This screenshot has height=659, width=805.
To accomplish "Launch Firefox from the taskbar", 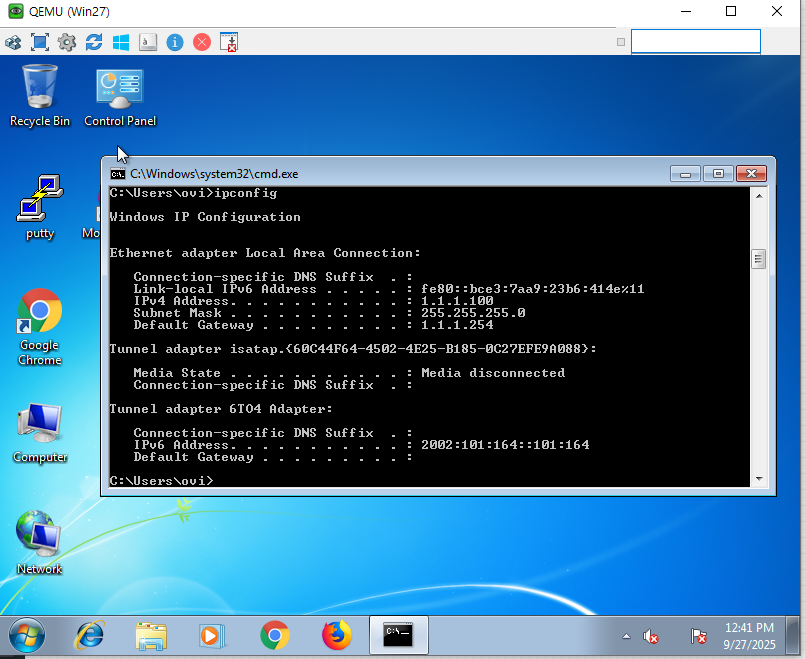I will point(337,635).
